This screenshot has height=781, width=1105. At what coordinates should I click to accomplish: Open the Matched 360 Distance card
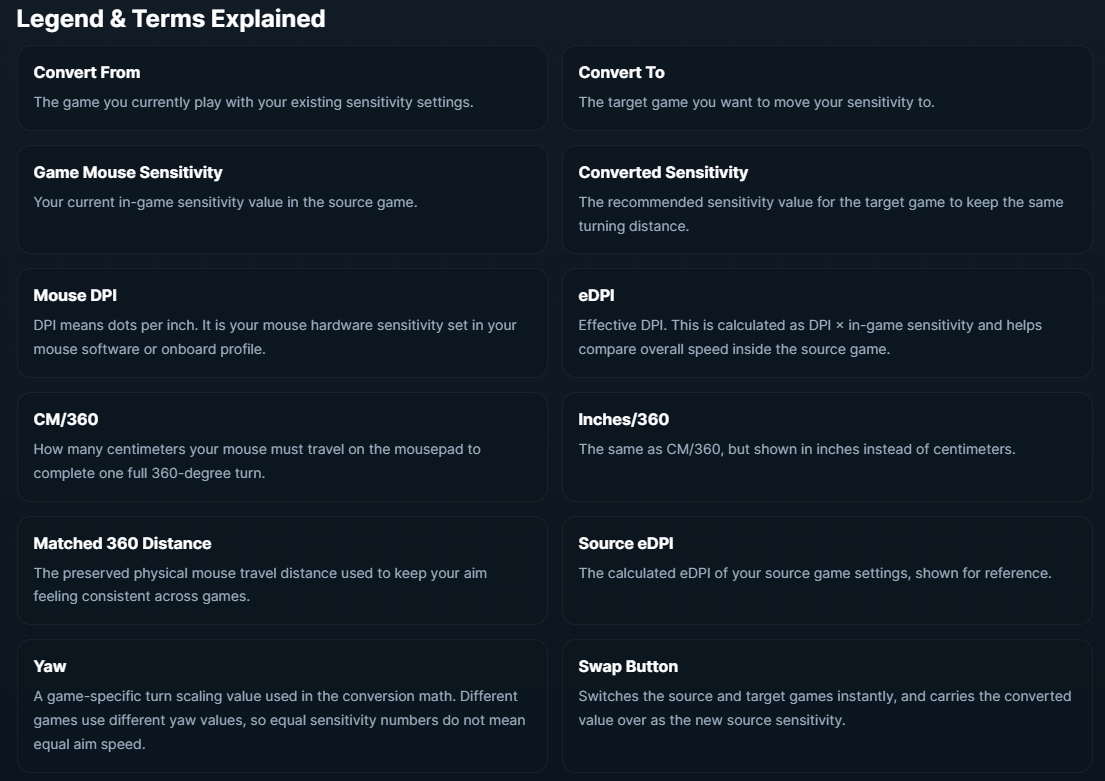tap(282, 570)
